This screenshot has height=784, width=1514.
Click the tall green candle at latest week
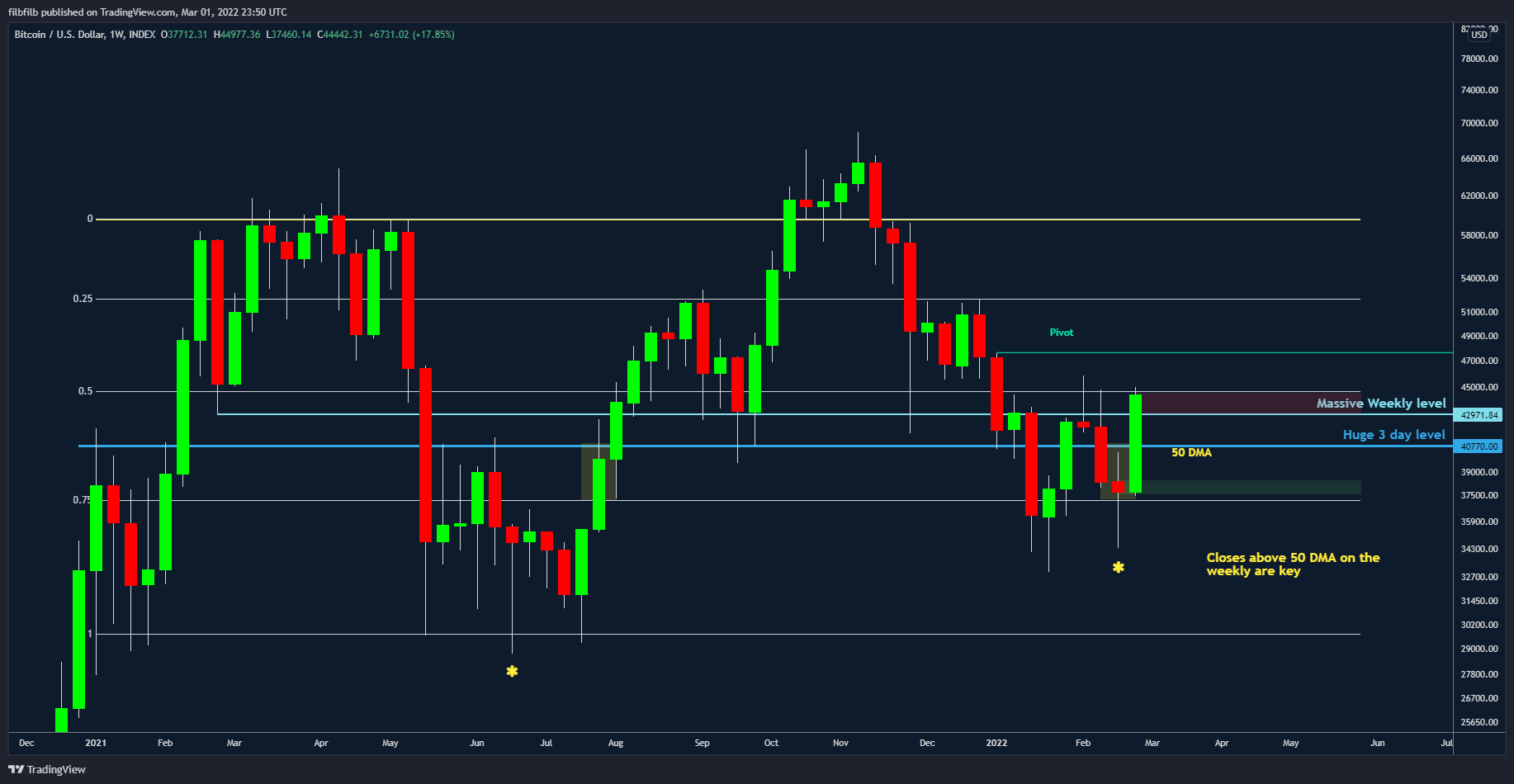[x=1135, y=443]
